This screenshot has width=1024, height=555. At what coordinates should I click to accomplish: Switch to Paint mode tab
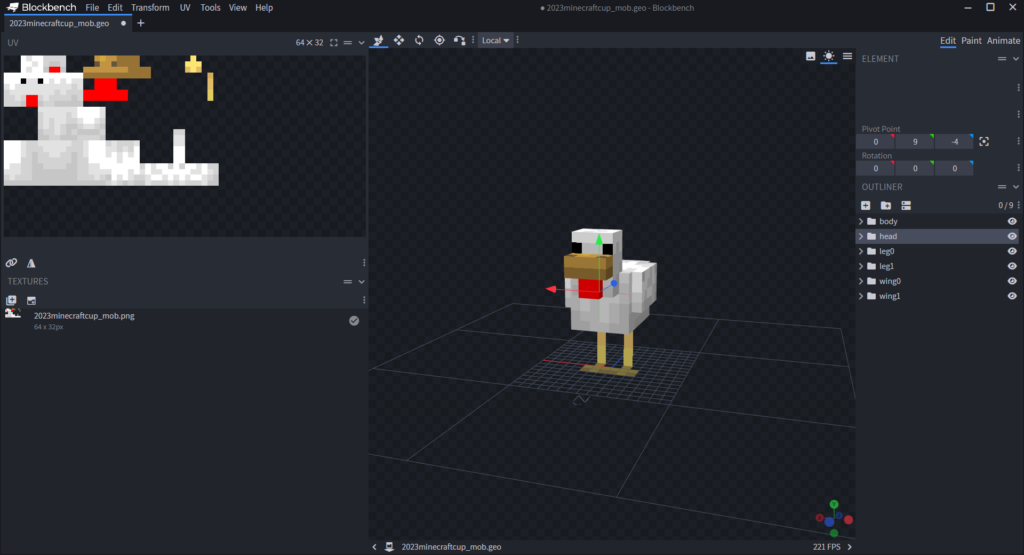pyautogui.click(x=971, y=40)
